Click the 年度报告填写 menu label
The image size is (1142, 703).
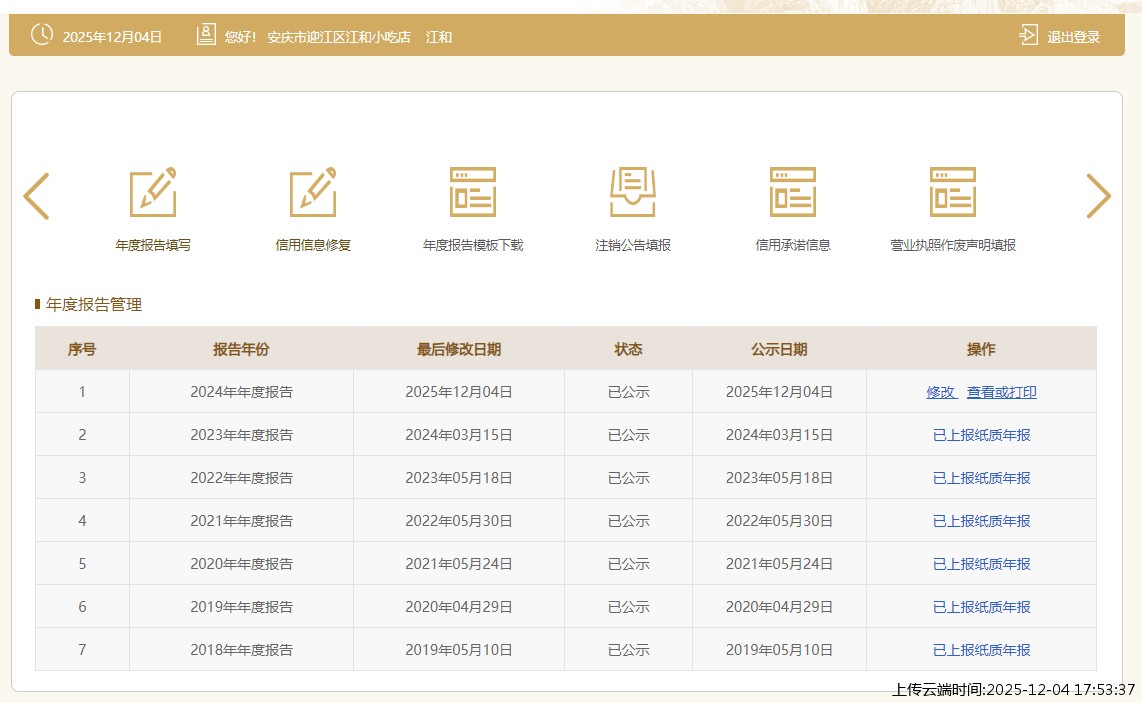pos(153,245)
